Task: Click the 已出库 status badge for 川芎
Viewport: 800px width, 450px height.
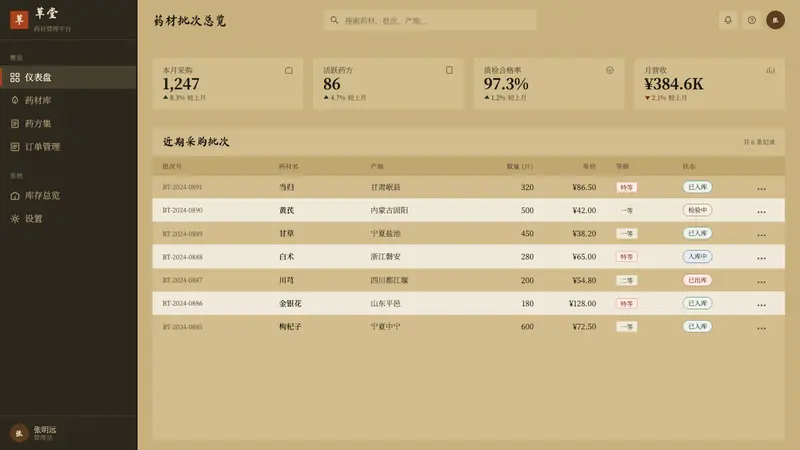Action: 697,280
